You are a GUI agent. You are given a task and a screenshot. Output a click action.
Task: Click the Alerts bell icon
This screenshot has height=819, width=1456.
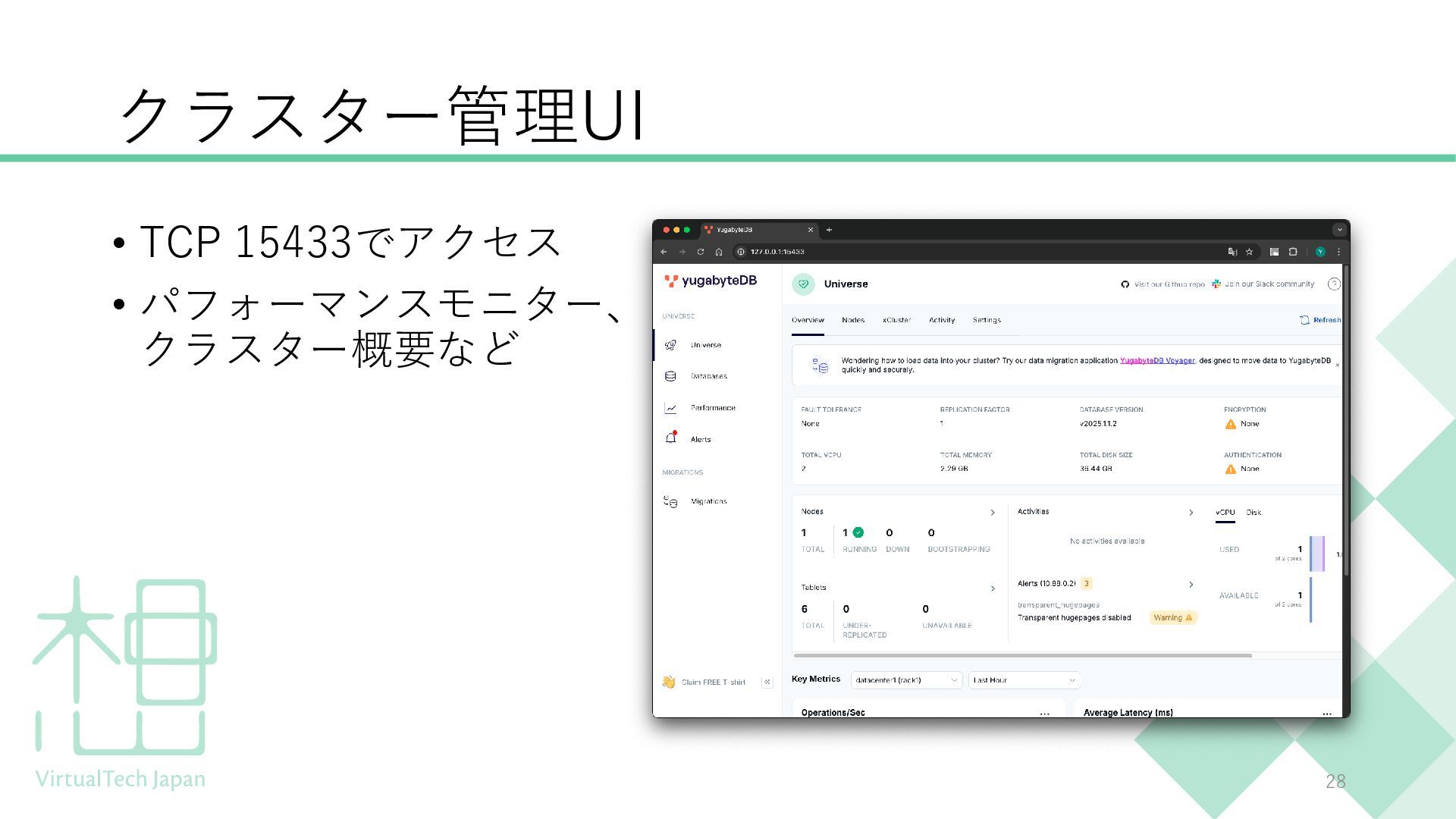tap(670, 438)
